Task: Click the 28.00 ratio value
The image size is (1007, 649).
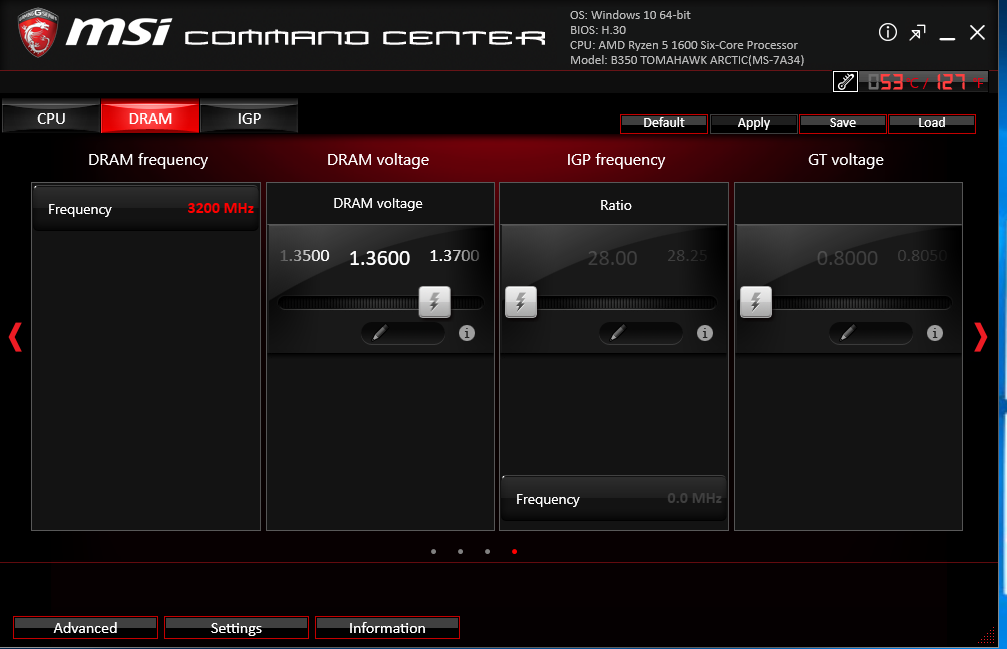Action: [x=613, y=258]
